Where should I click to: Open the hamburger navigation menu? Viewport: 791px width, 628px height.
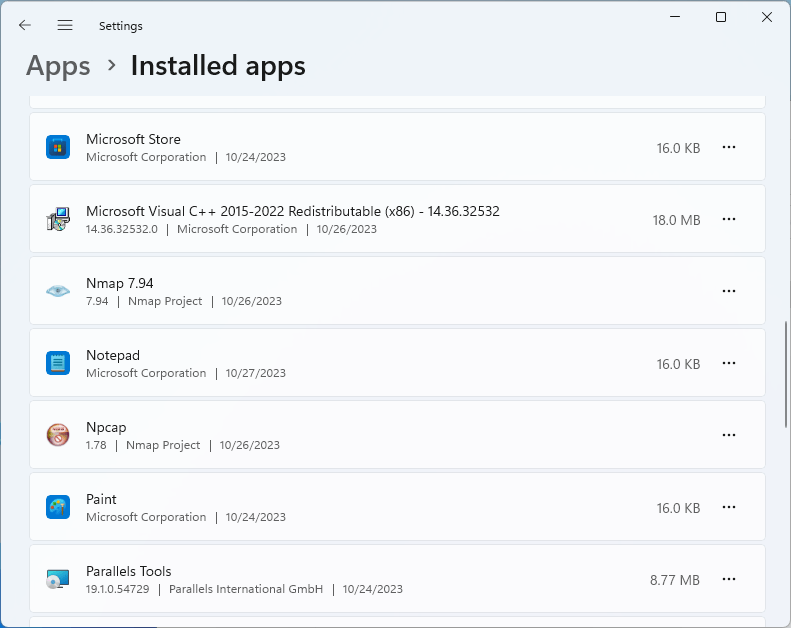click(x=65, y=25)
